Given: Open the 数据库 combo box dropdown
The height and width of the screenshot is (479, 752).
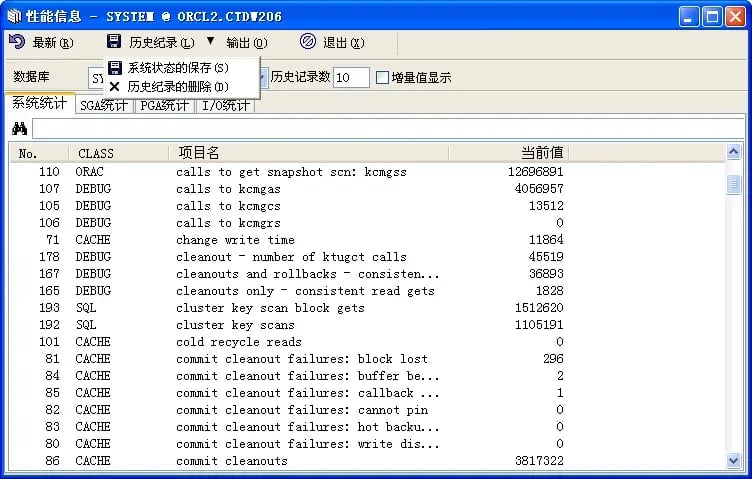Looking at the screenshot, I should point(262,77).
